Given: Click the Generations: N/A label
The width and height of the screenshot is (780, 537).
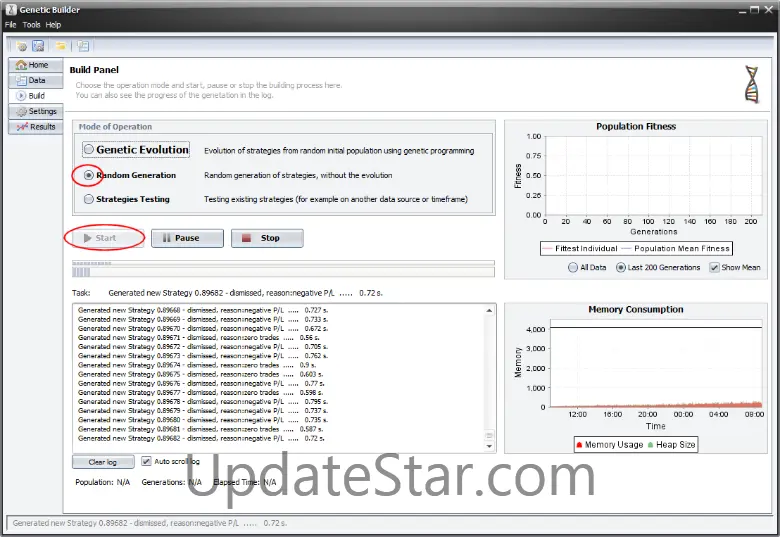Looking at the screenshot, I should tap(172, 482).
